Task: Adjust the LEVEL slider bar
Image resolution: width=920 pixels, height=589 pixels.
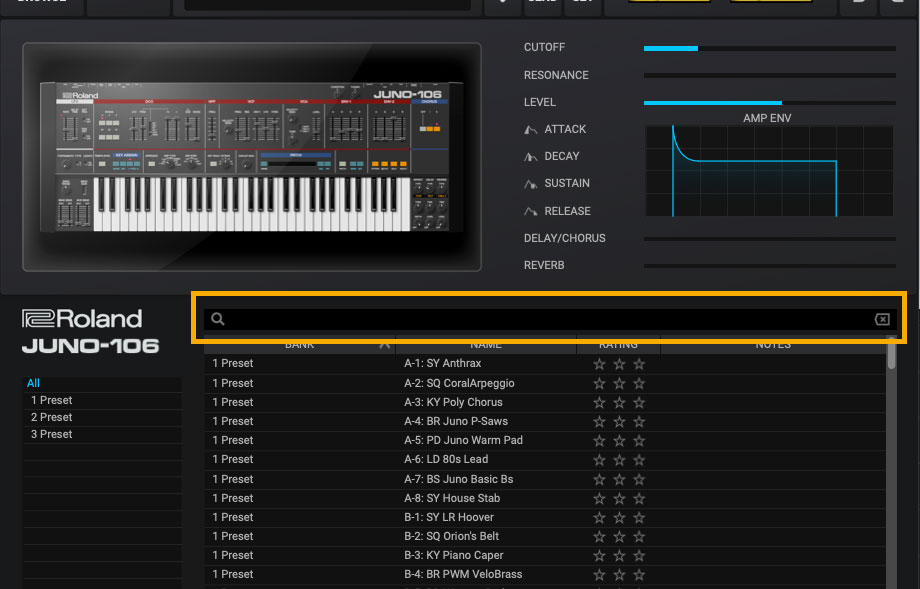Action: [x=769, y=103]
